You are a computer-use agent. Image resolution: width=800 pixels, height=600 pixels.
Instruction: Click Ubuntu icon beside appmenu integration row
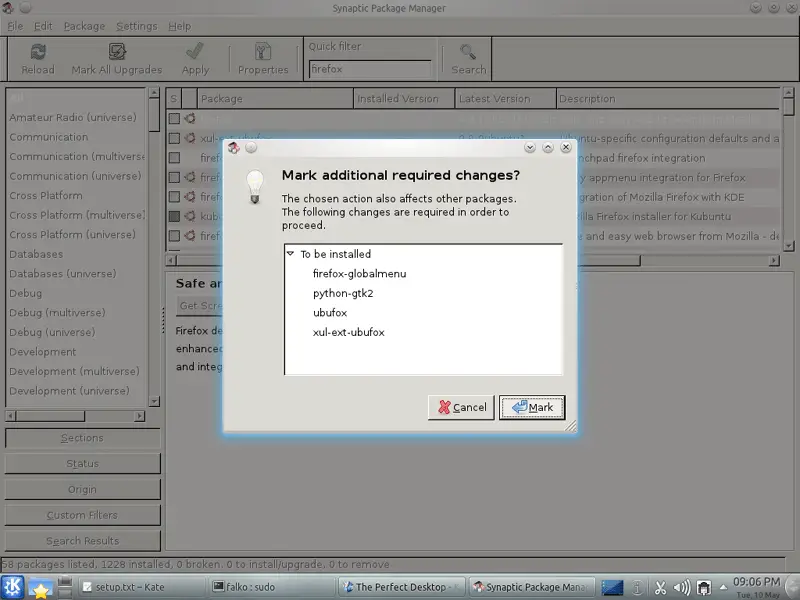coord(190,177)
